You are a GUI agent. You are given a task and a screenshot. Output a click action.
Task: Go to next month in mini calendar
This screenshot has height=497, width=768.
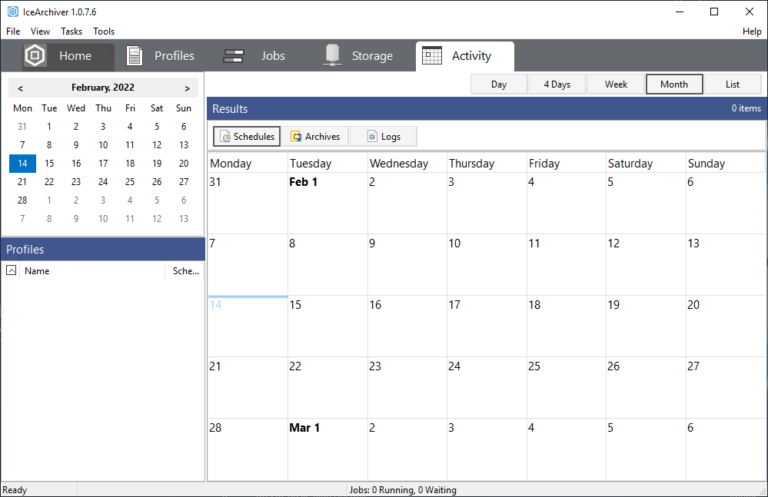pyautogui.click(x=187, y=88)
